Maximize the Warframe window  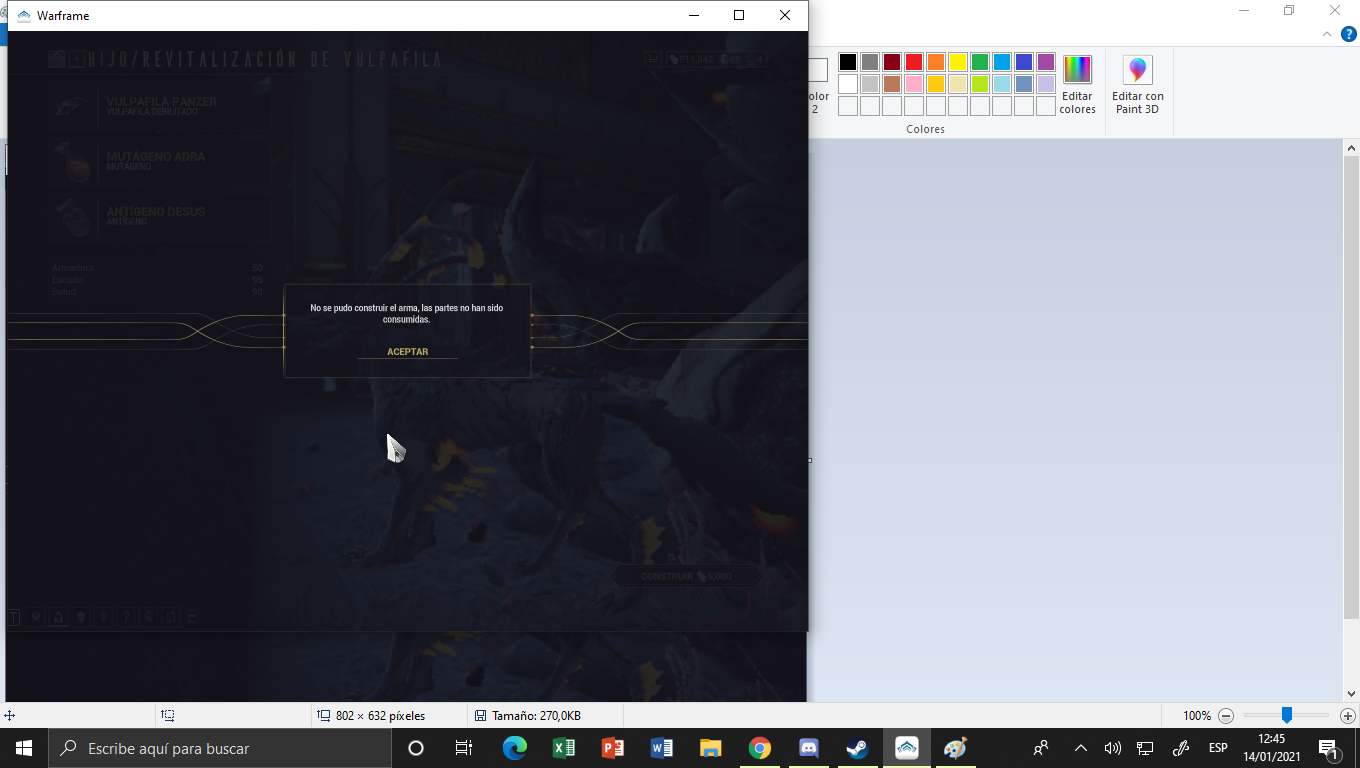[x=739, y=15]
